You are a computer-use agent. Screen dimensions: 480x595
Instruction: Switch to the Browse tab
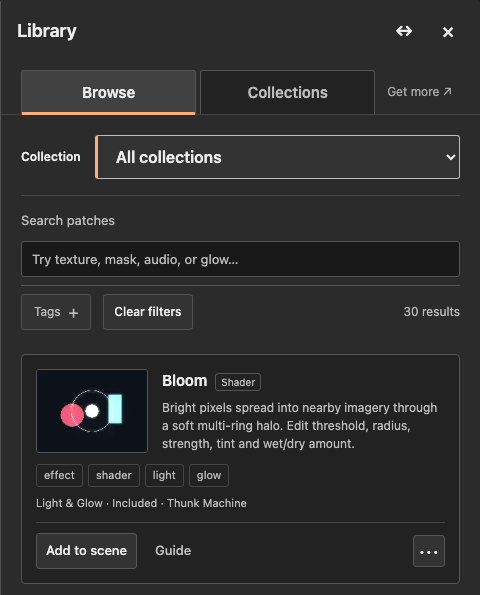point(109,92)
